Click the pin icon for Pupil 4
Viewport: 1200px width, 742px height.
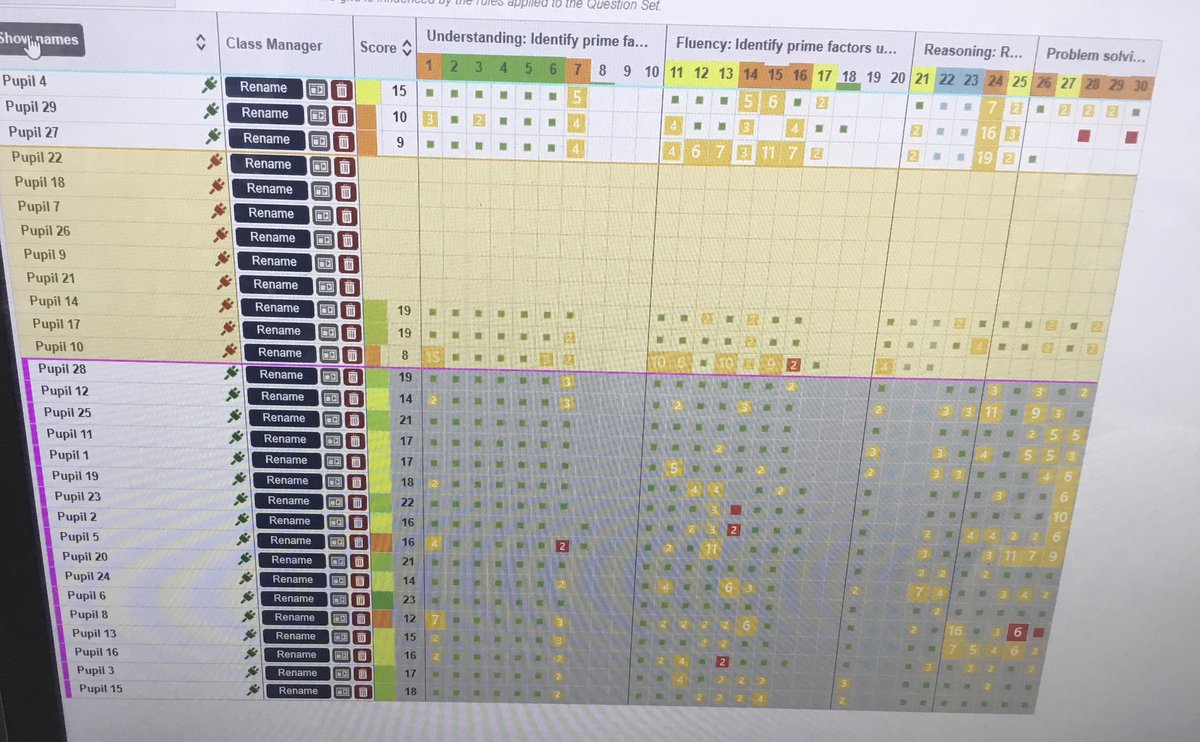click(210, 86)
